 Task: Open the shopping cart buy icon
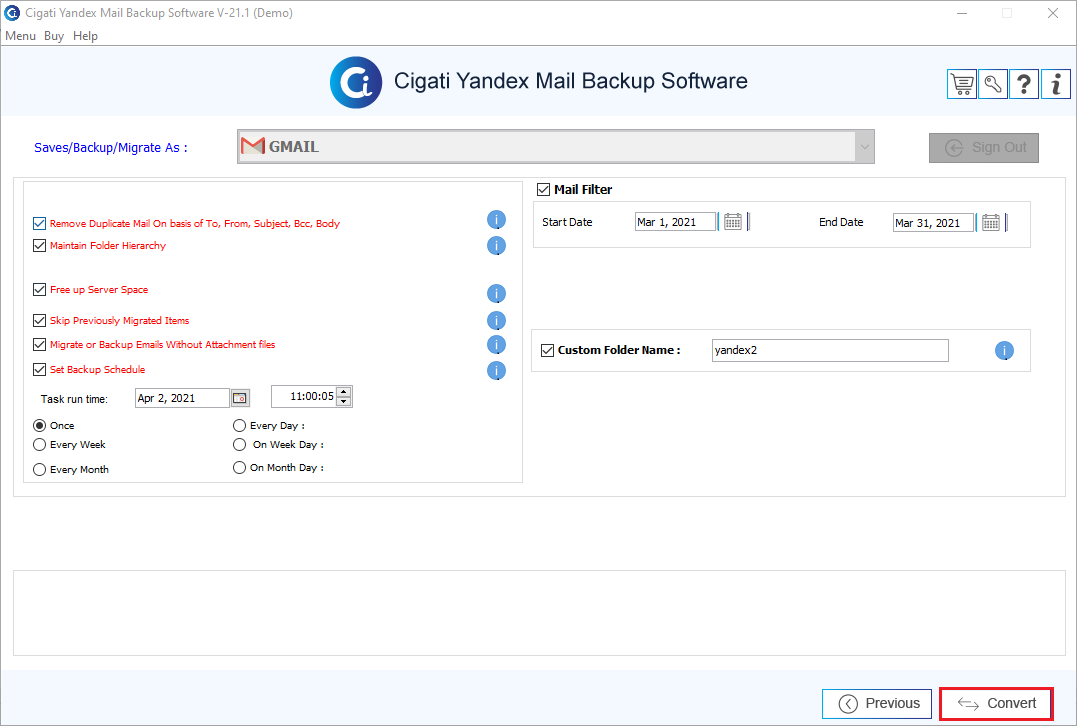coord(962,84)
